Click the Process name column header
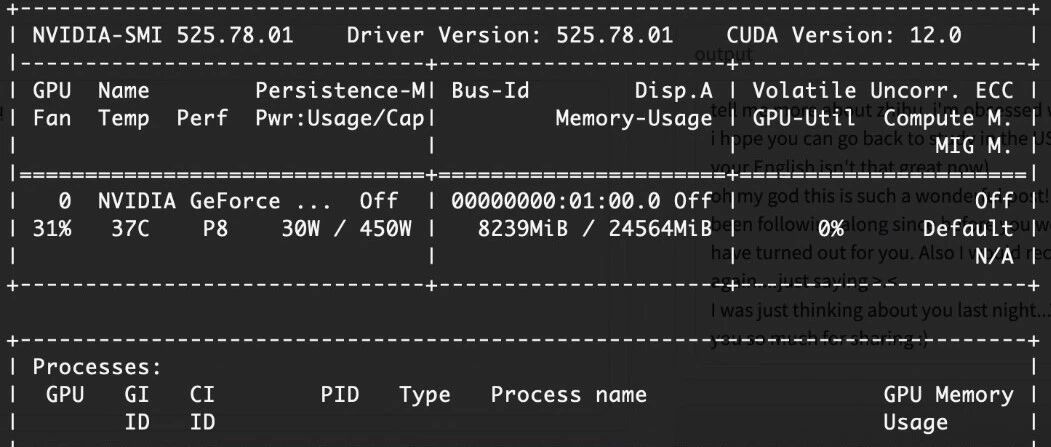The height and width of the screenshot is (447, 1051). [x=569, y=395]
